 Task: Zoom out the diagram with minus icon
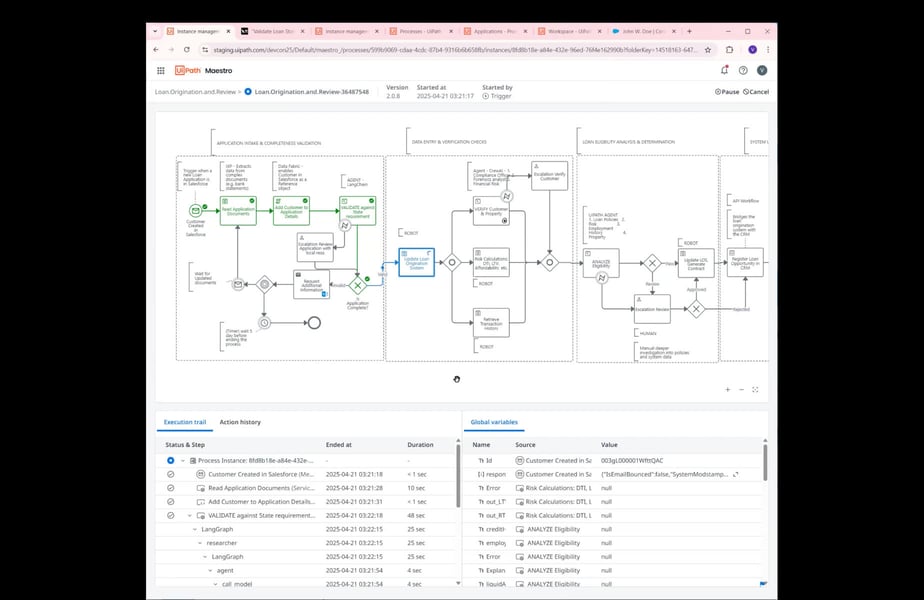[x=741, y=390]
